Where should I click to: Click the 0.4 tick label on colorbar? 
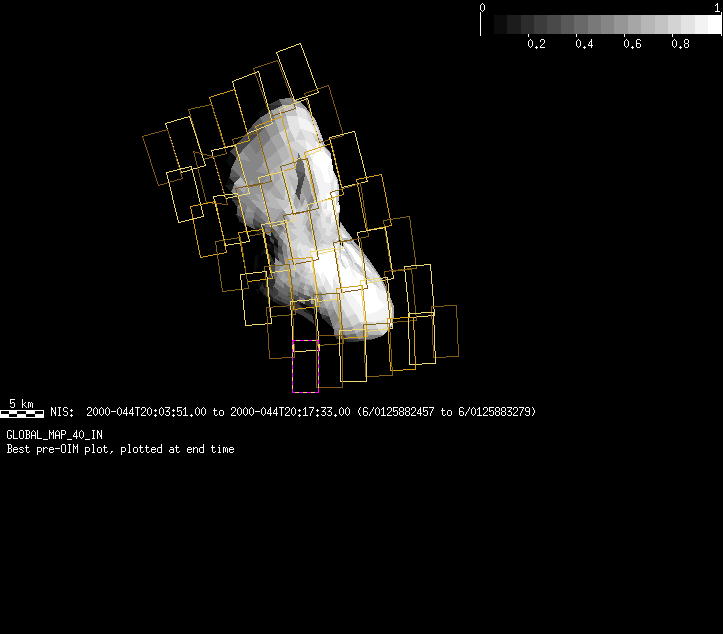click(x=584, y=44)
